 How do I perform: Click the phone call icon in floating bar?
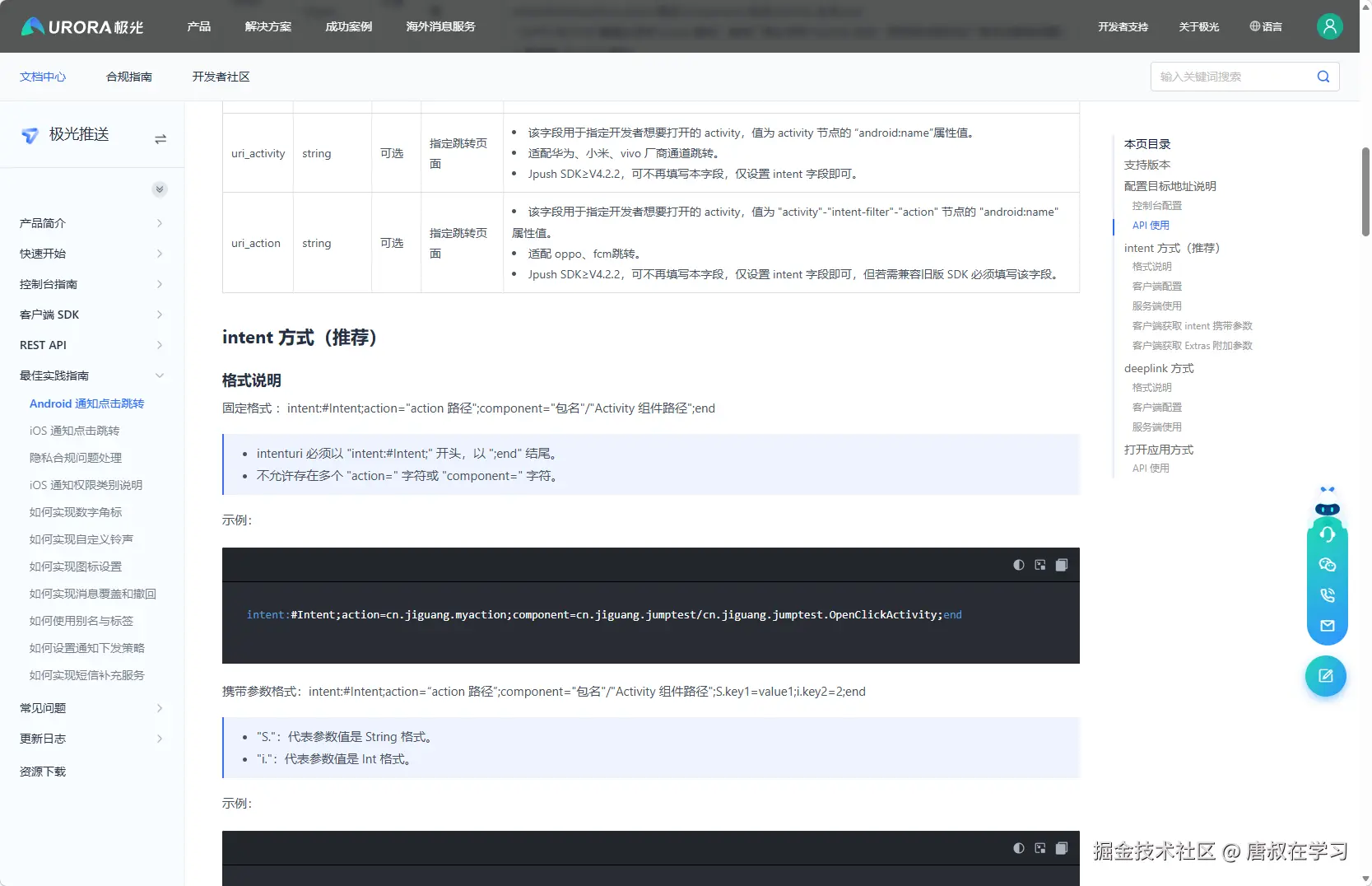click(x=1327, y=595)
